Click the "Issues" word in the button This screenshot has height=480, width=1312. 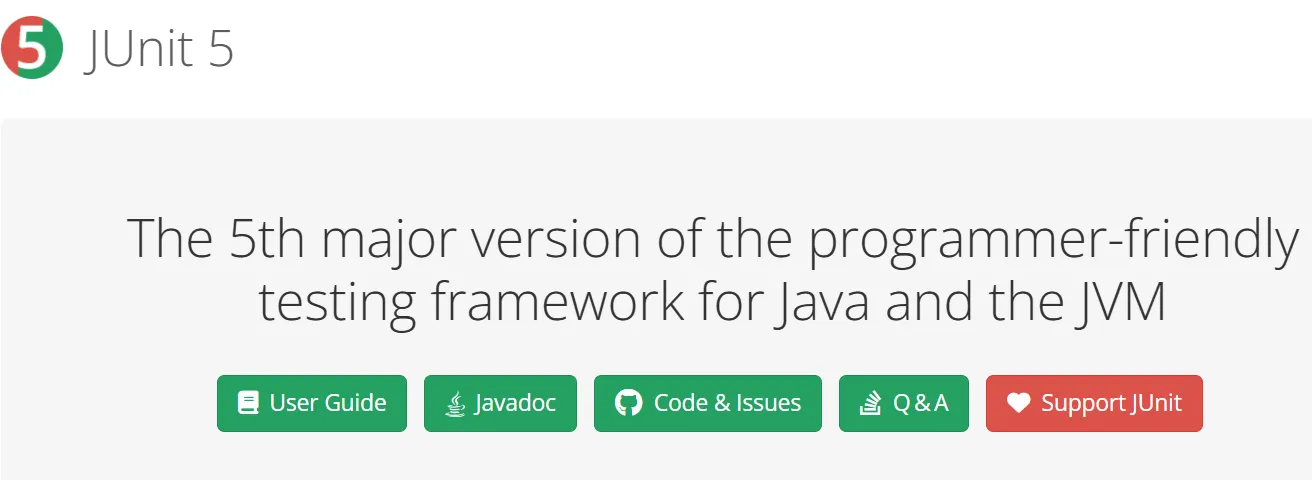[x=768, y=403]
